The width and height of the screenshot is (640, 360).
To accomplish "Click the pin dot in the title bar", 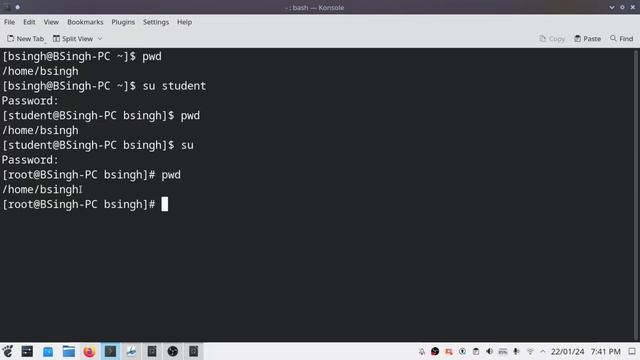I will (x=18, y=7).
